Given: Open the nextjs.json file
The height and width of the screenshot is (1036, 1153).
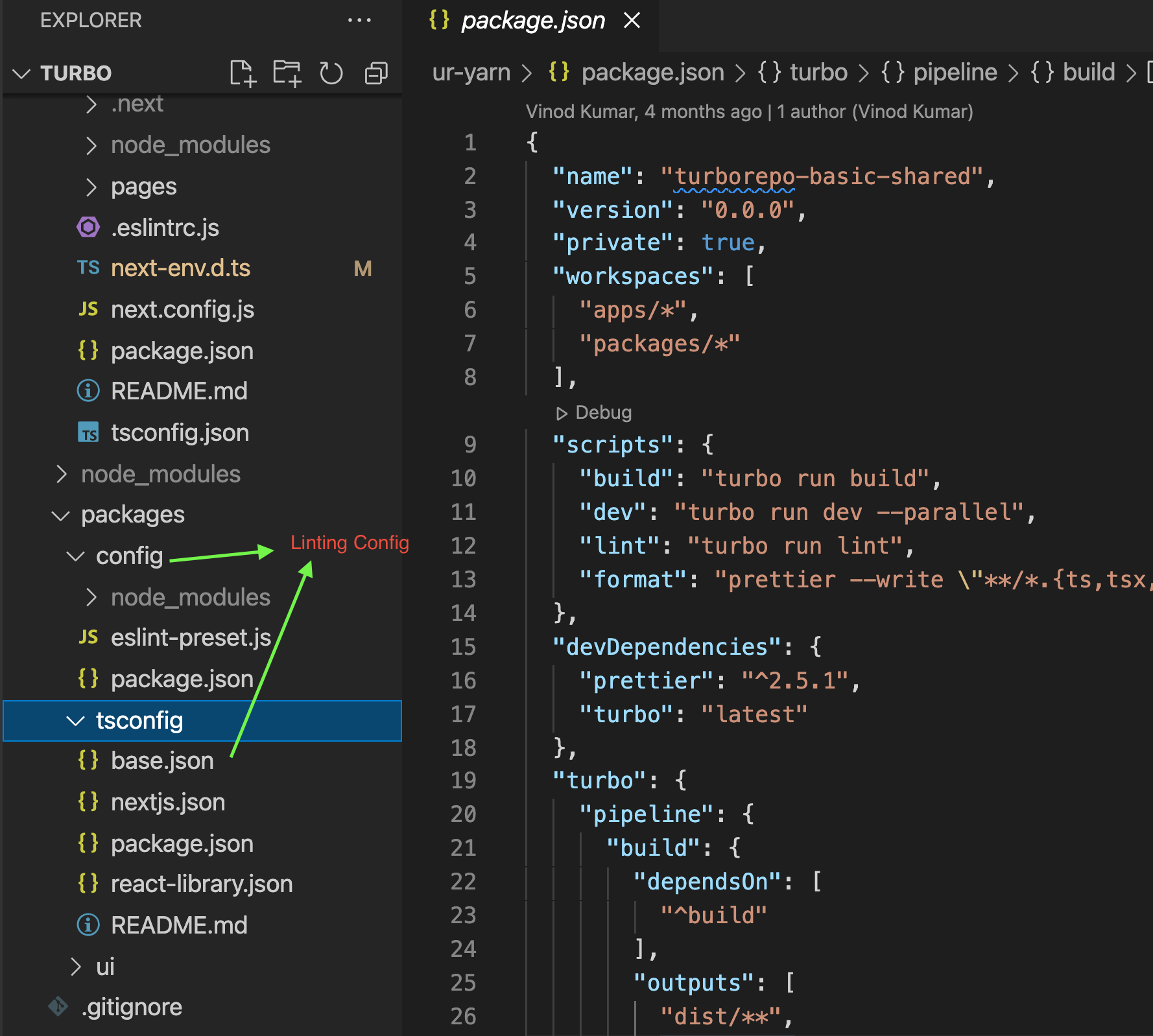Looking at the screenshot, I should [202, 803].
